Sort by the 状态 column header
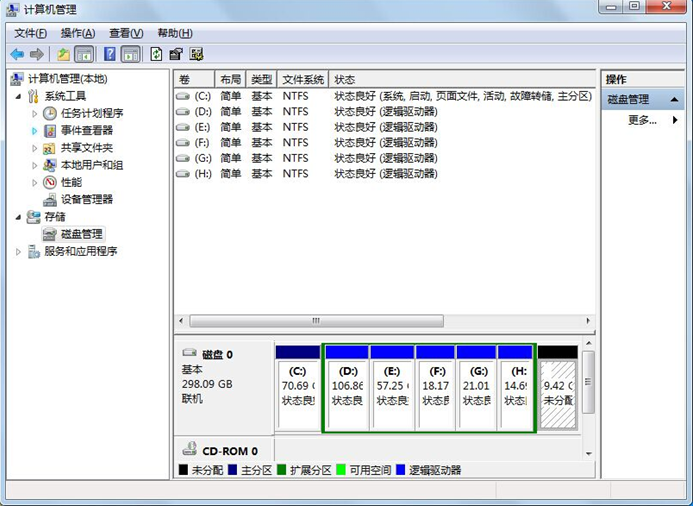 tap(462, 80)
